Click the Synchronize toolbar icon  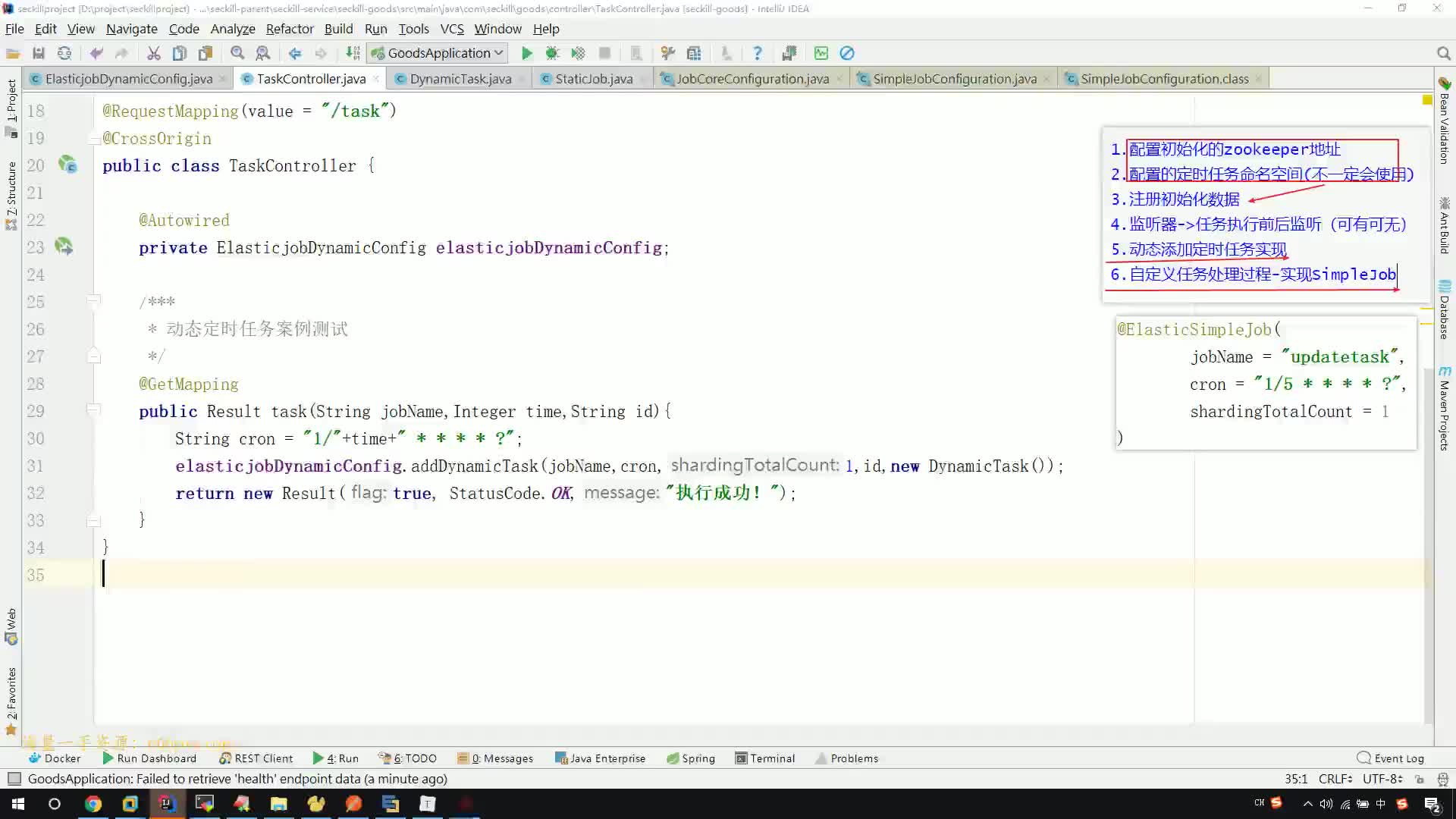(64, 53)
